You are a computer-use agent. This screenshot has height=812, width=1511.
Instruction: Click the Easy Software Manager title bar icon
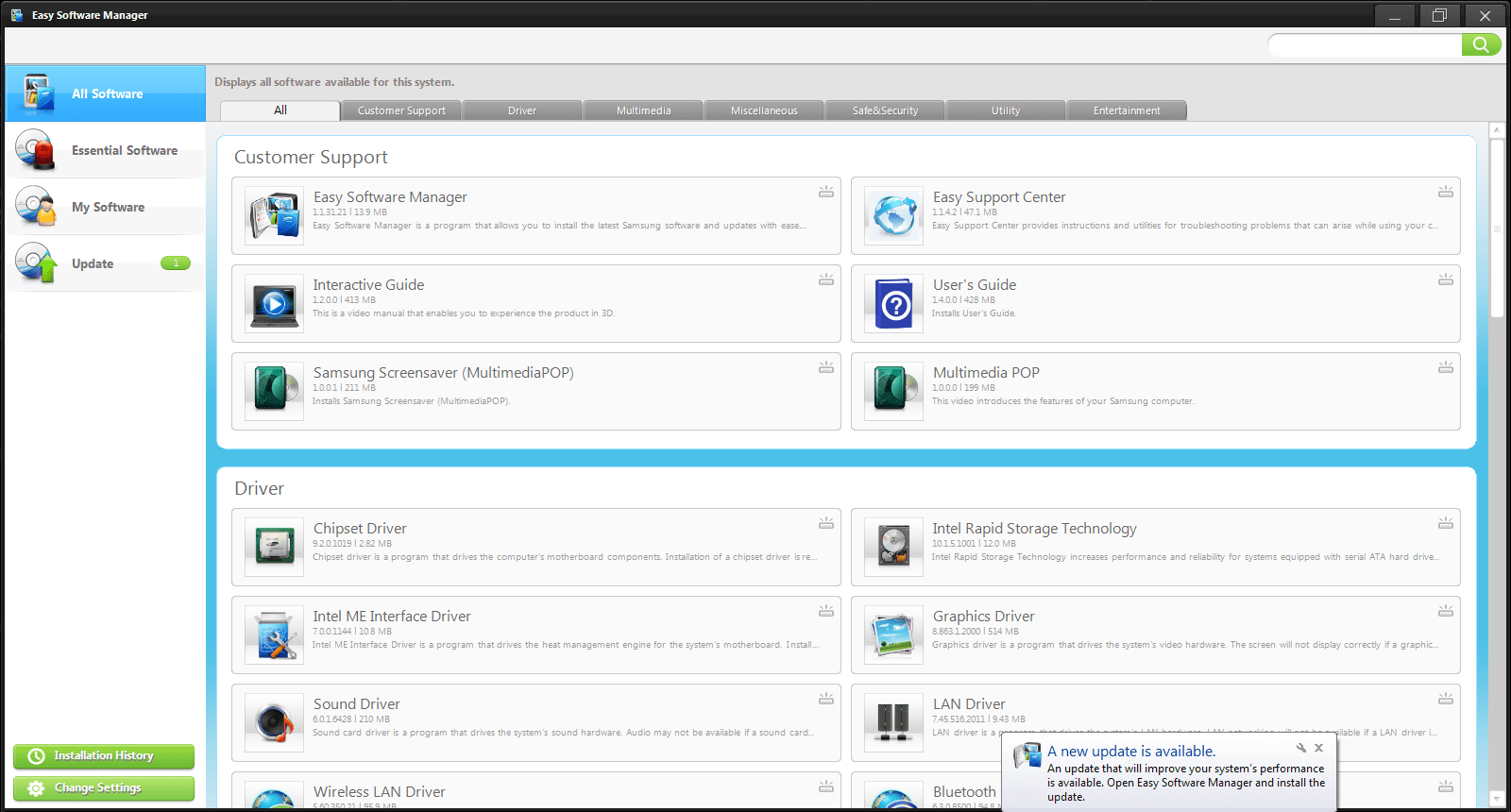(x=17, y=15)
